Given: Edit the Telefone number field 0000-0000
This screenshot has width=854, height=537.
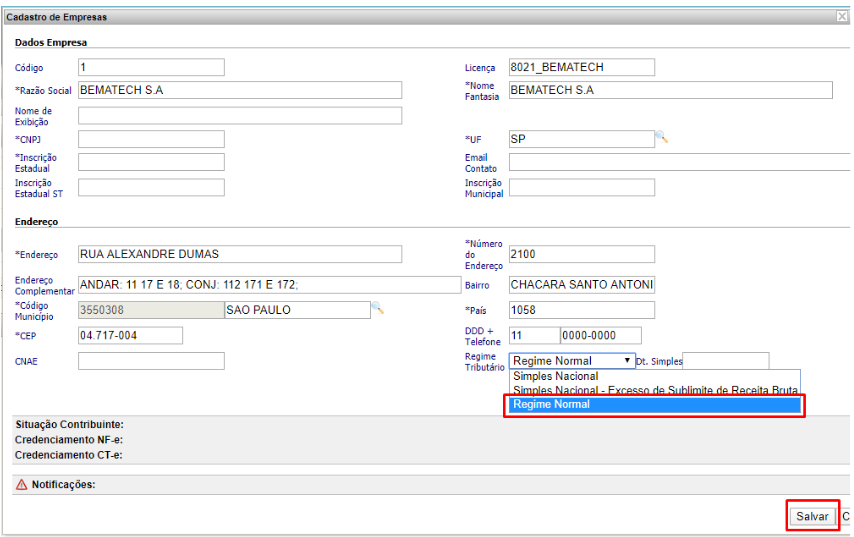Looking at the screenshot, I should (x=601, y=335).
